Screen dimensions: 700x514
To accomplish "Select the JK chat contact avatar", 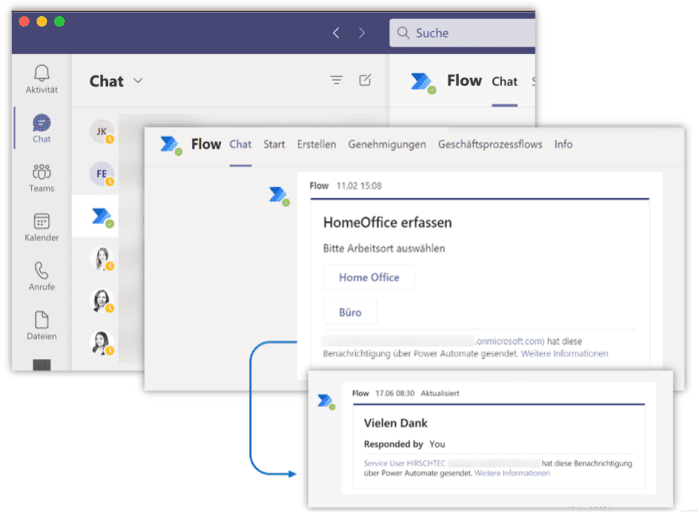I will [x=100, y=130].
